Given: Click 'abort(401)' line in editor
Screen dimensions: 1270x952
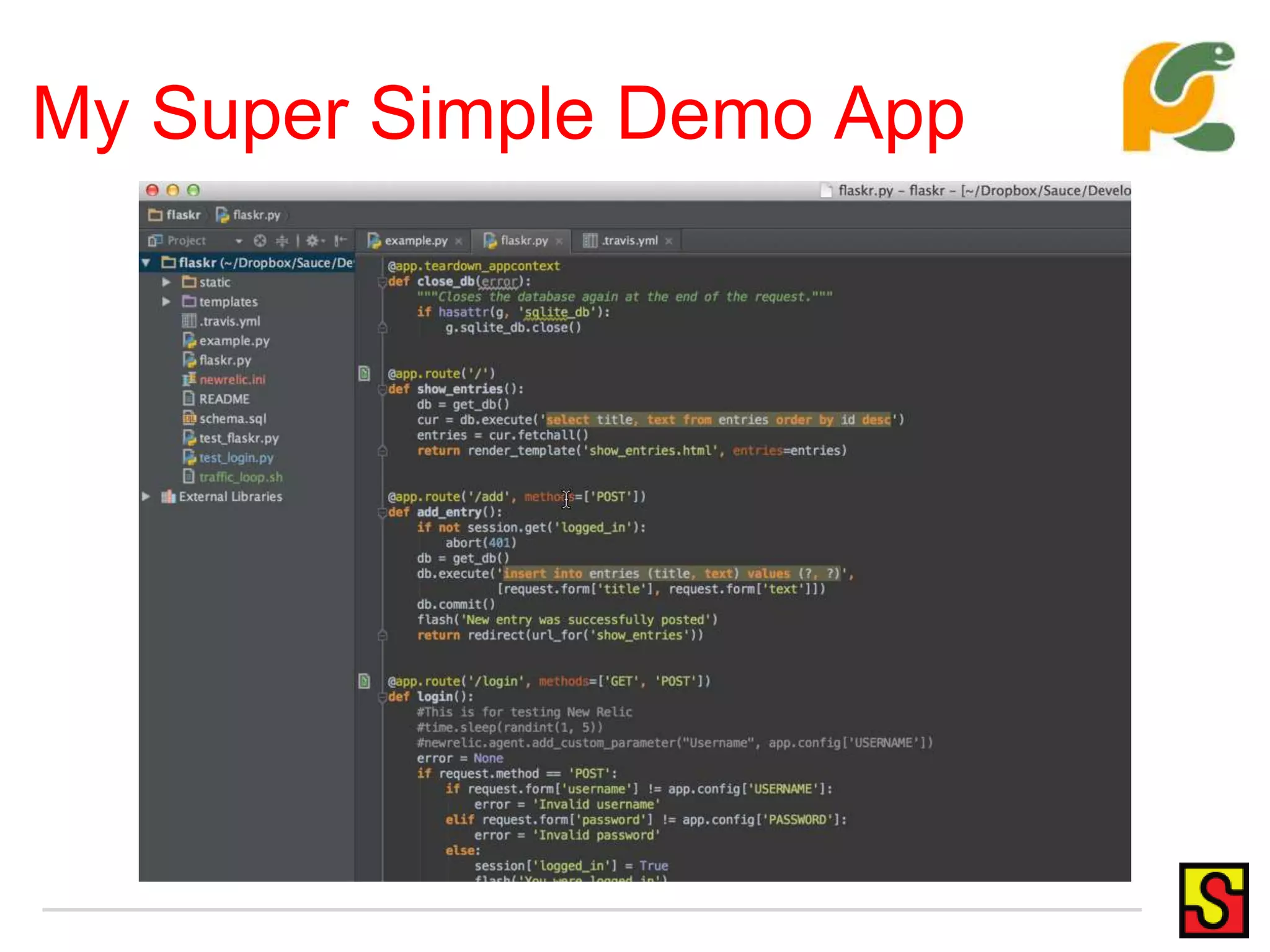Looking at the screenshot, I should point(481,543).
